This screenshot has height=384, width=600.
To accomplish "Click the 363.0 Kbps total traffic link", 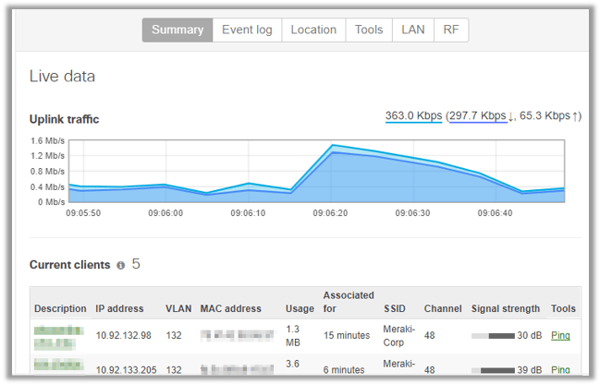I will (x=414, y=116).
